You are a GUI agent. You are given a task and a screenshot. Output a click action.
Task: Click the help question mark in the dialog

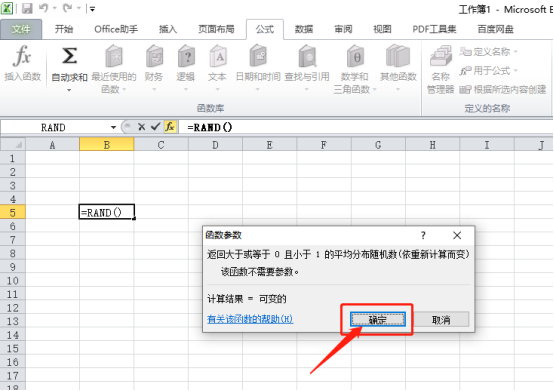[x=423, y=235]
